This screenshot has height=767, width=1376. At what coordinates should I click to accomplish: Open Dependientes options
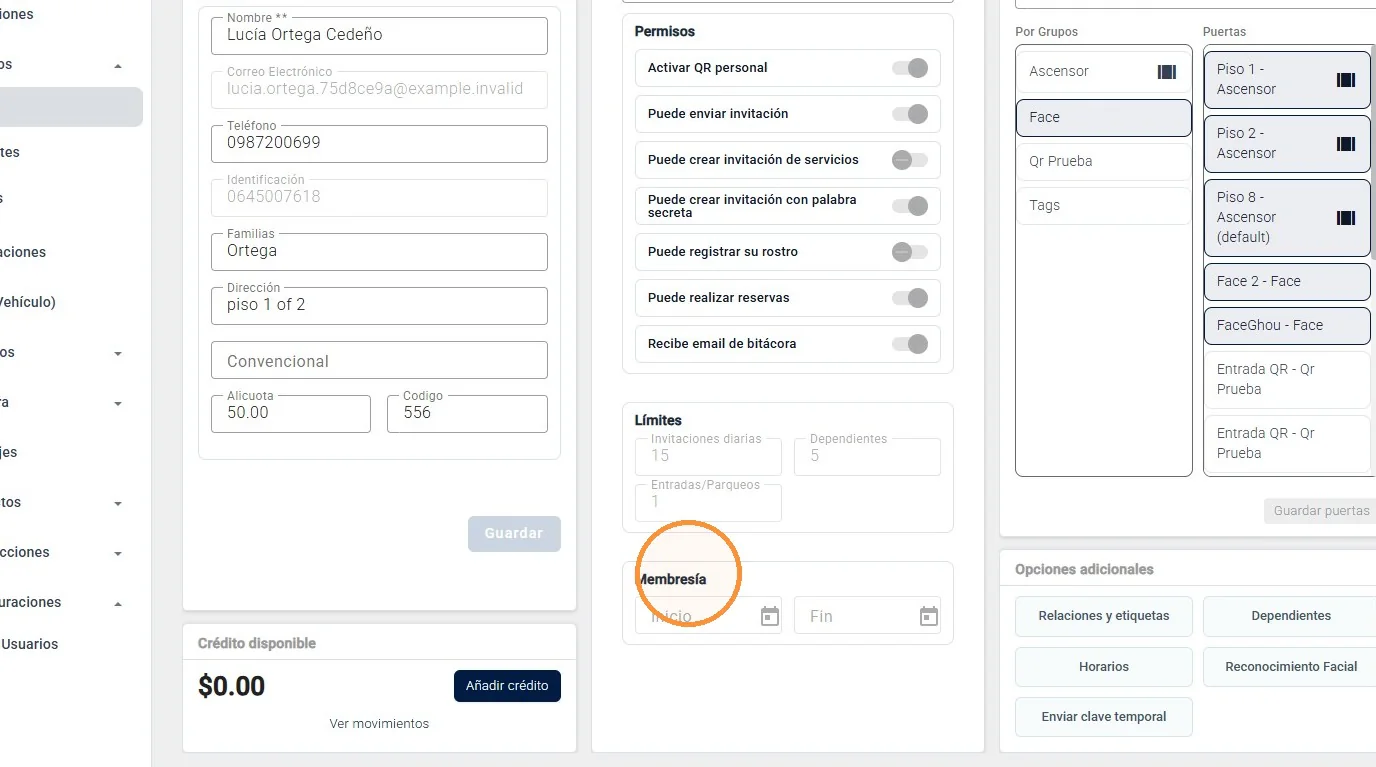coord(1289,616)
